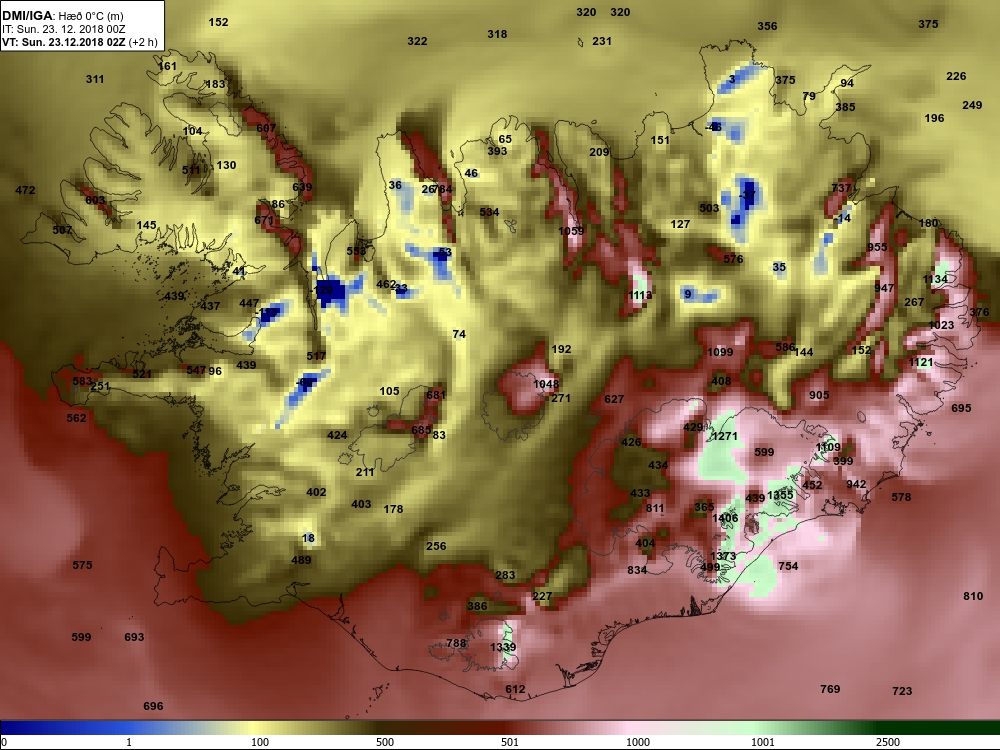This screenshot has width=1000, height=750.
Task: Click the map value '1134'
Action: coord(935,279)
